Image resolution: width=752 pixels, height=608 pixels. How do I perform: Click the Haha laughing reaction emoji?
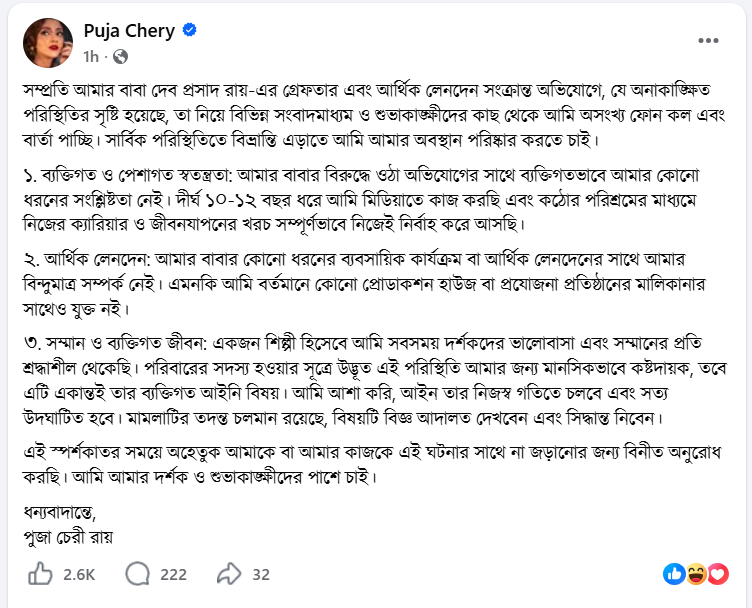(x=696, y=574)
